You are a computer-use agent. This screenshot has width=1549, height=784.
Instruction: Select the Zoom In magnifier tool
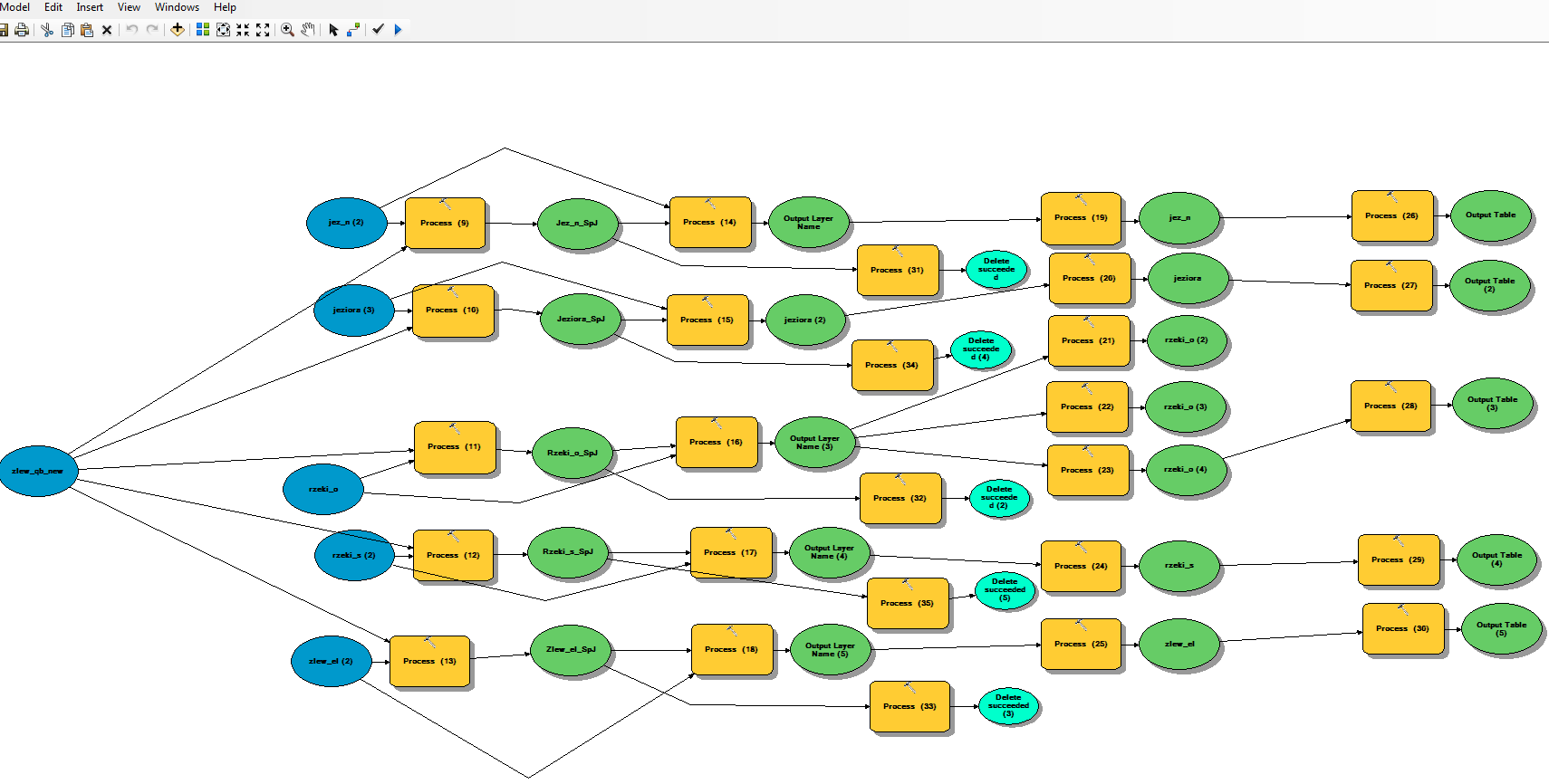pyautogui.click(x=288, y=30)
